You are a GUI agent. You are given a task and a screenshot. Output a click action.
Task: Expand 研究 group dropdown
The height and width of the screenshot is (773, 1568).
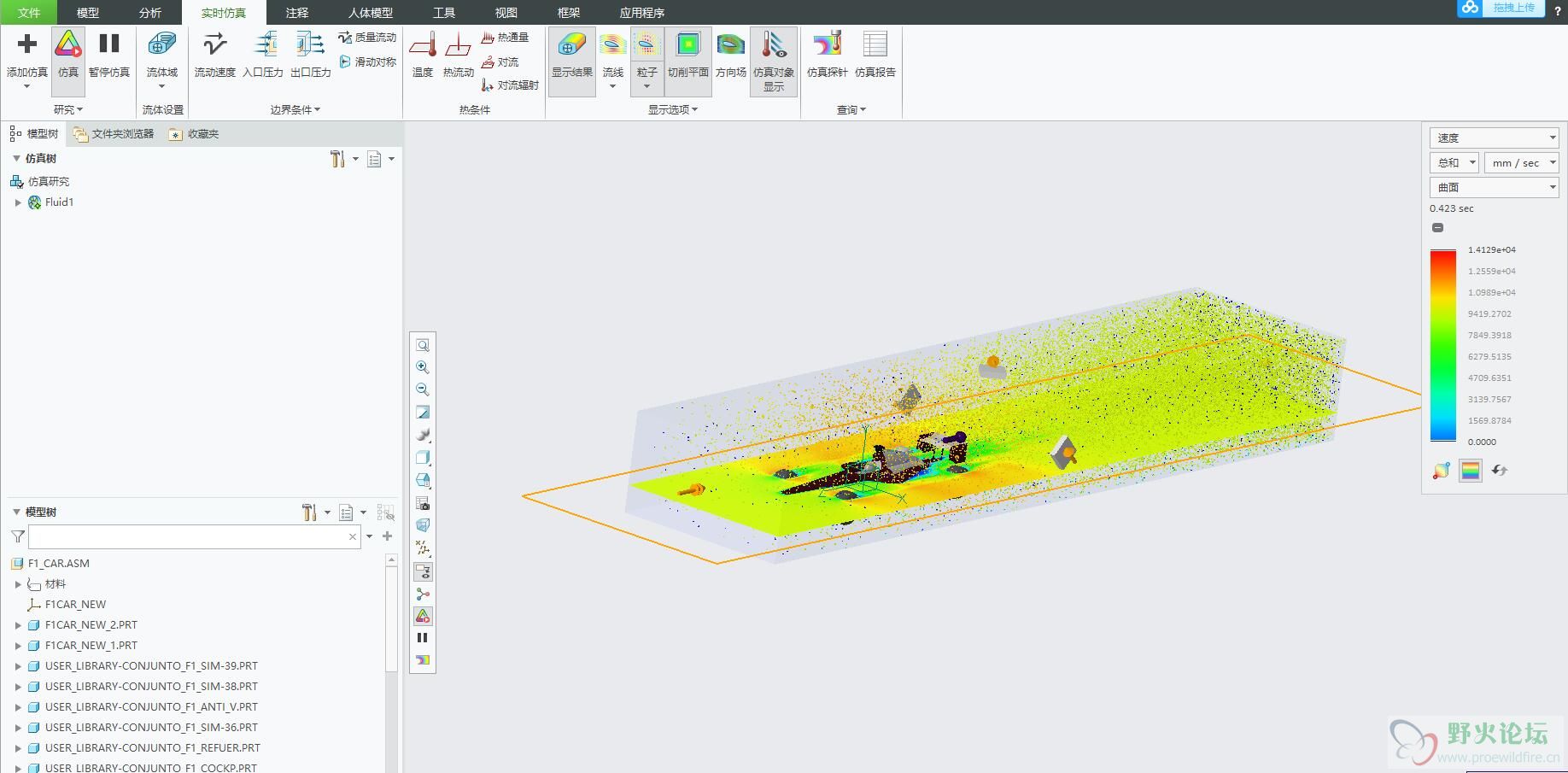[68, 109]
